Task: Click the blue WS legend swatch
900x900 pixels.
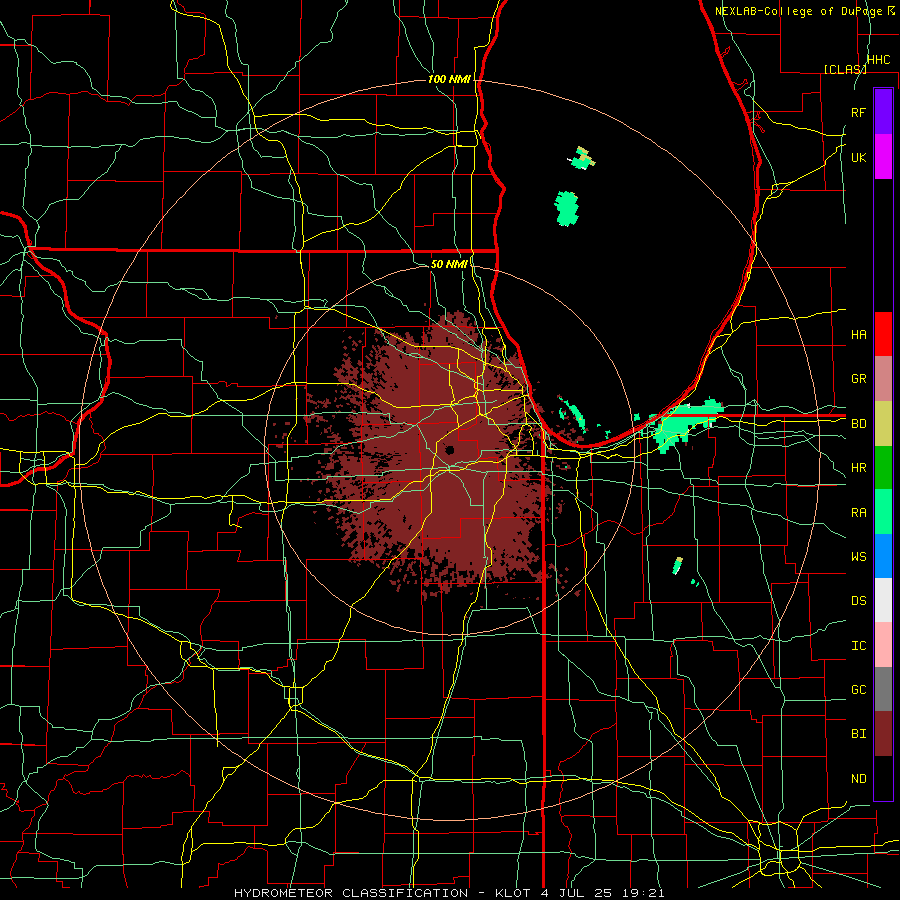Action: [883, 556]
